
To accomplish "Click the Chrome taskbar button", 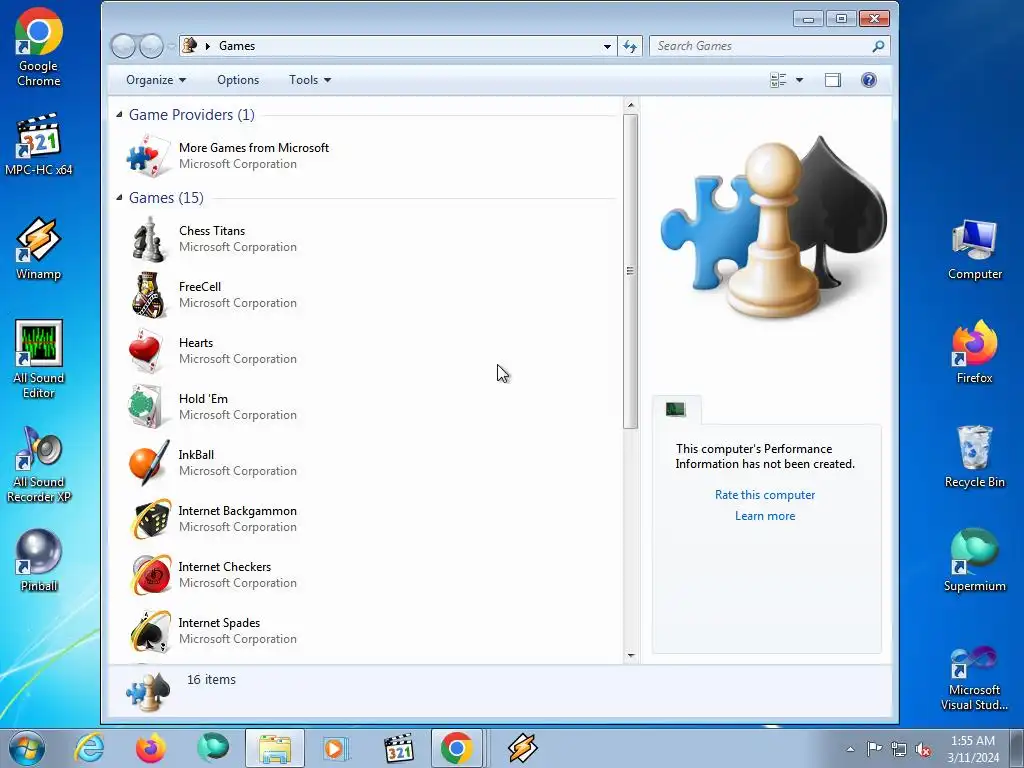I will 456,748.
